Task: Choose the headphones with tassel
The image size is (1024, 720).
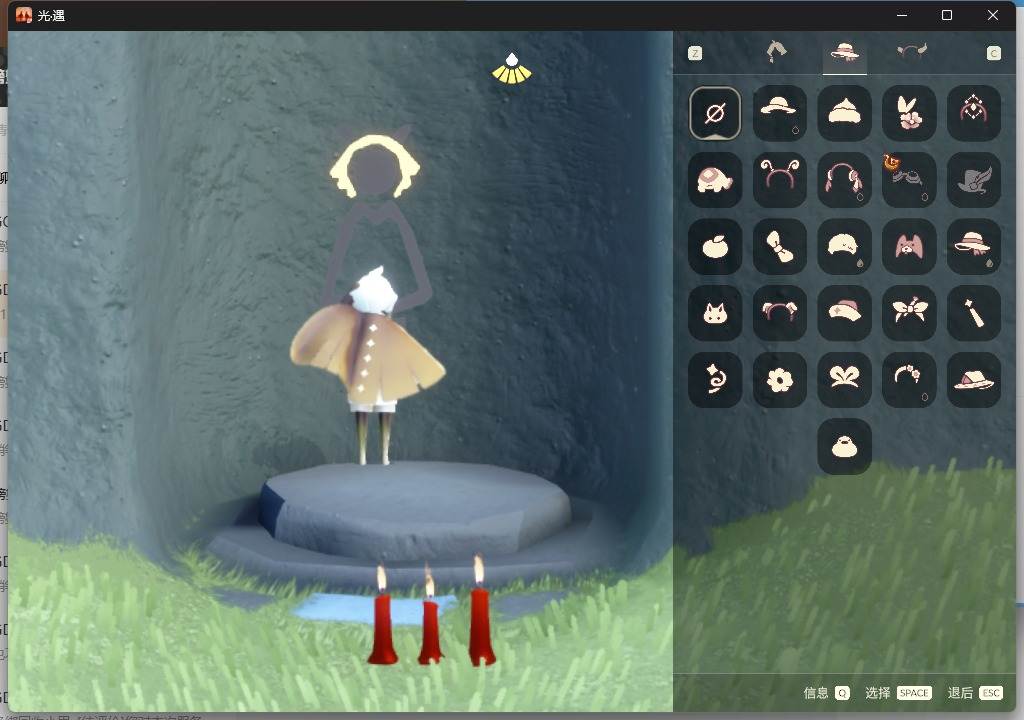Action: click(844, 180)
